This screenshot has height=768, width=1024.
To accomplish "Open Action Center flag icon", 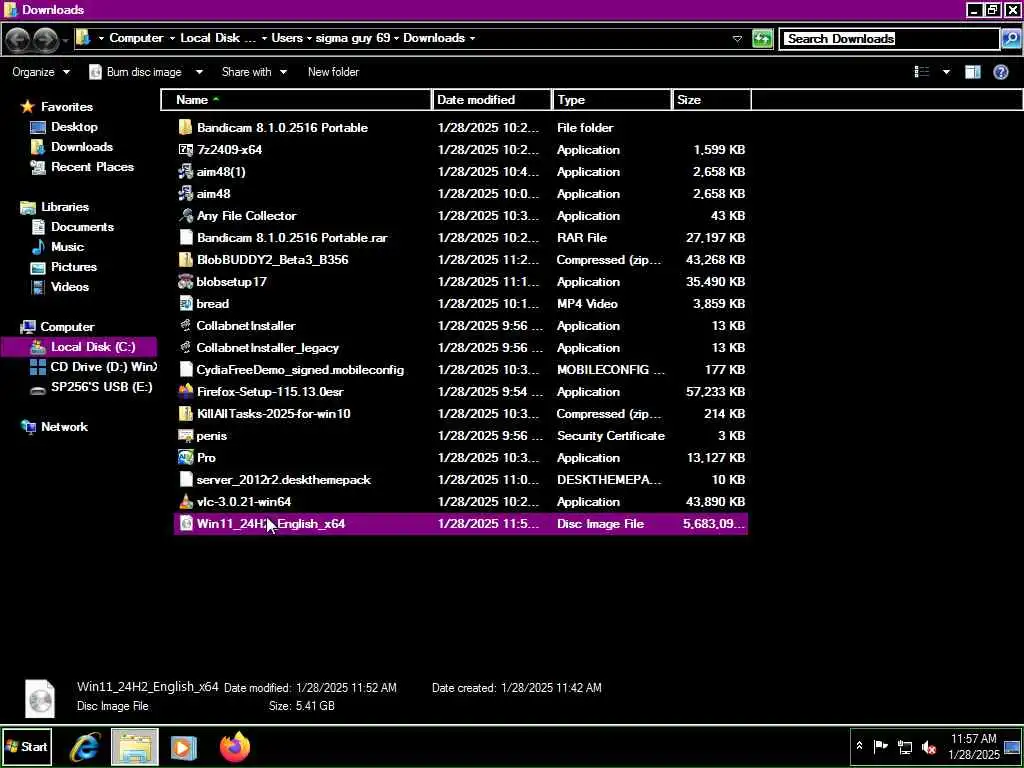I will pyautogui.click(x=880, y=746).
